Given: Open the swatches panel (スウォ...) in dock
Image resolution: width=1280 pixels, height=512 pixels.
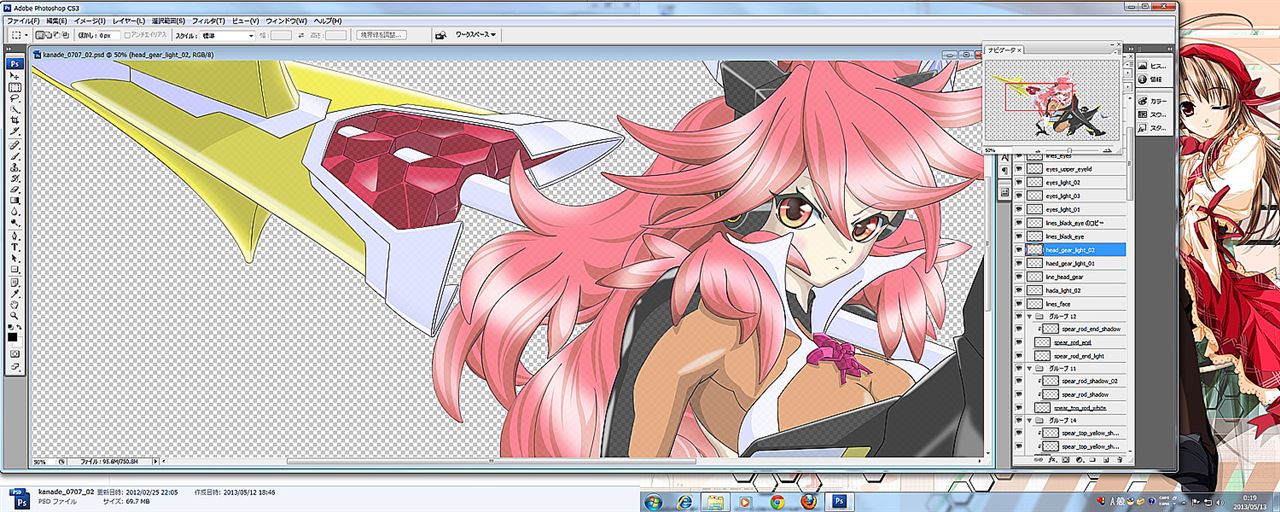Looking at the screenshot, I should click(x=1153, y=114).
